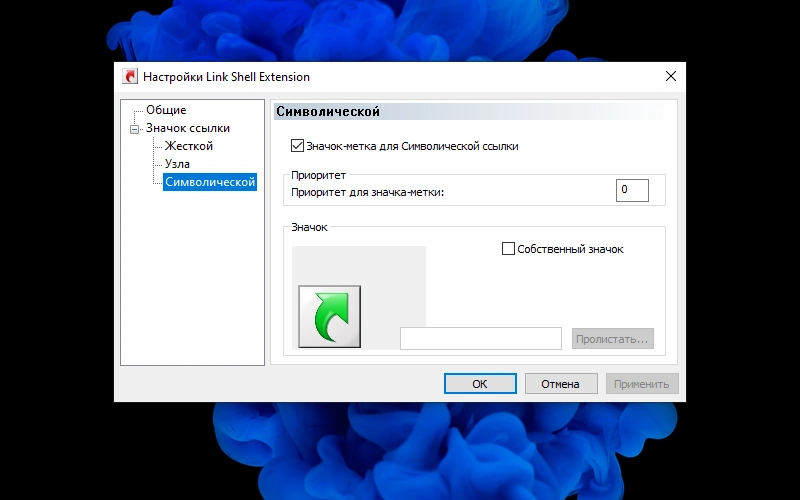Click the green arrow symbolic link icon preview
Image resolution: width=800 pixels, height=500 pixels.
[x=330, y=316]
